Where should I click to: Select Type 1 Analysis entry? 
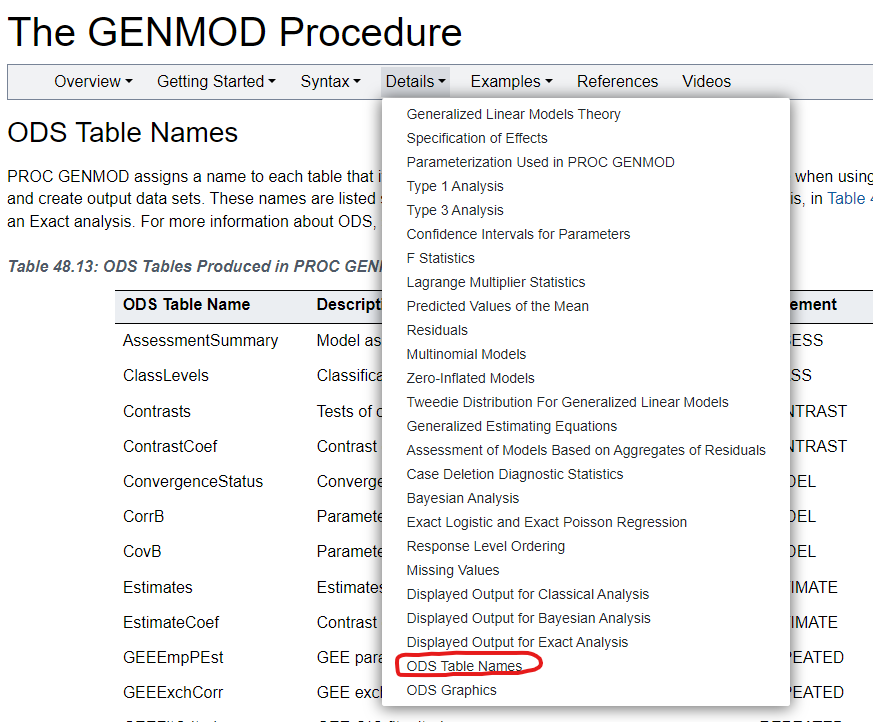pyautogui.click(x=454, y=186)
